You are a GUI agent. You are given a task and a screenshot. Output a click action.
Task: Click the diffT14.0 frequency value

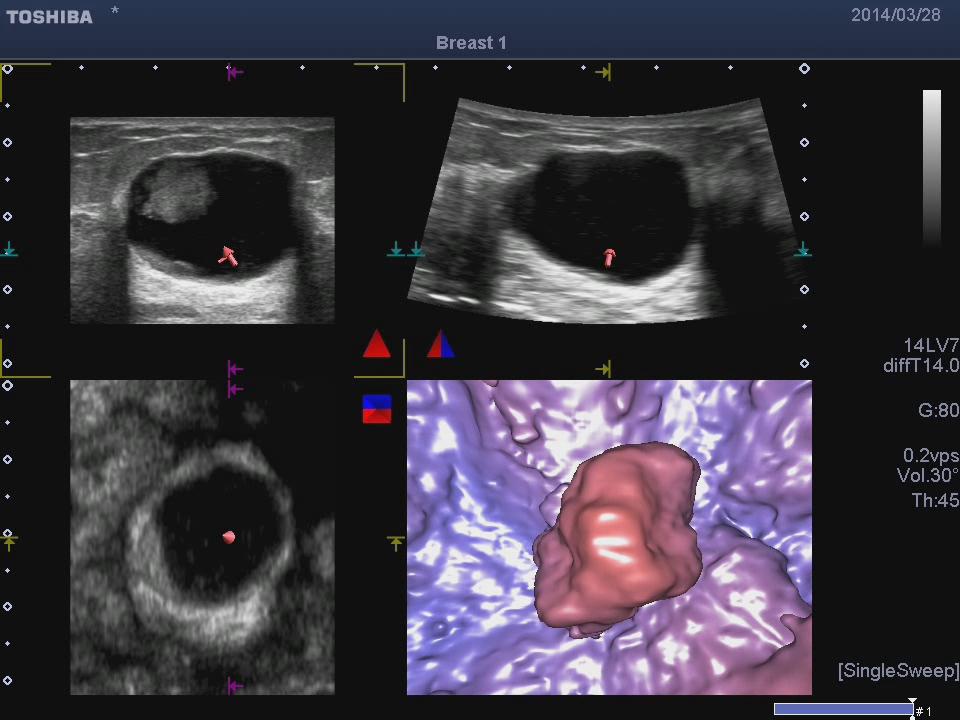[x=921, y=366]
